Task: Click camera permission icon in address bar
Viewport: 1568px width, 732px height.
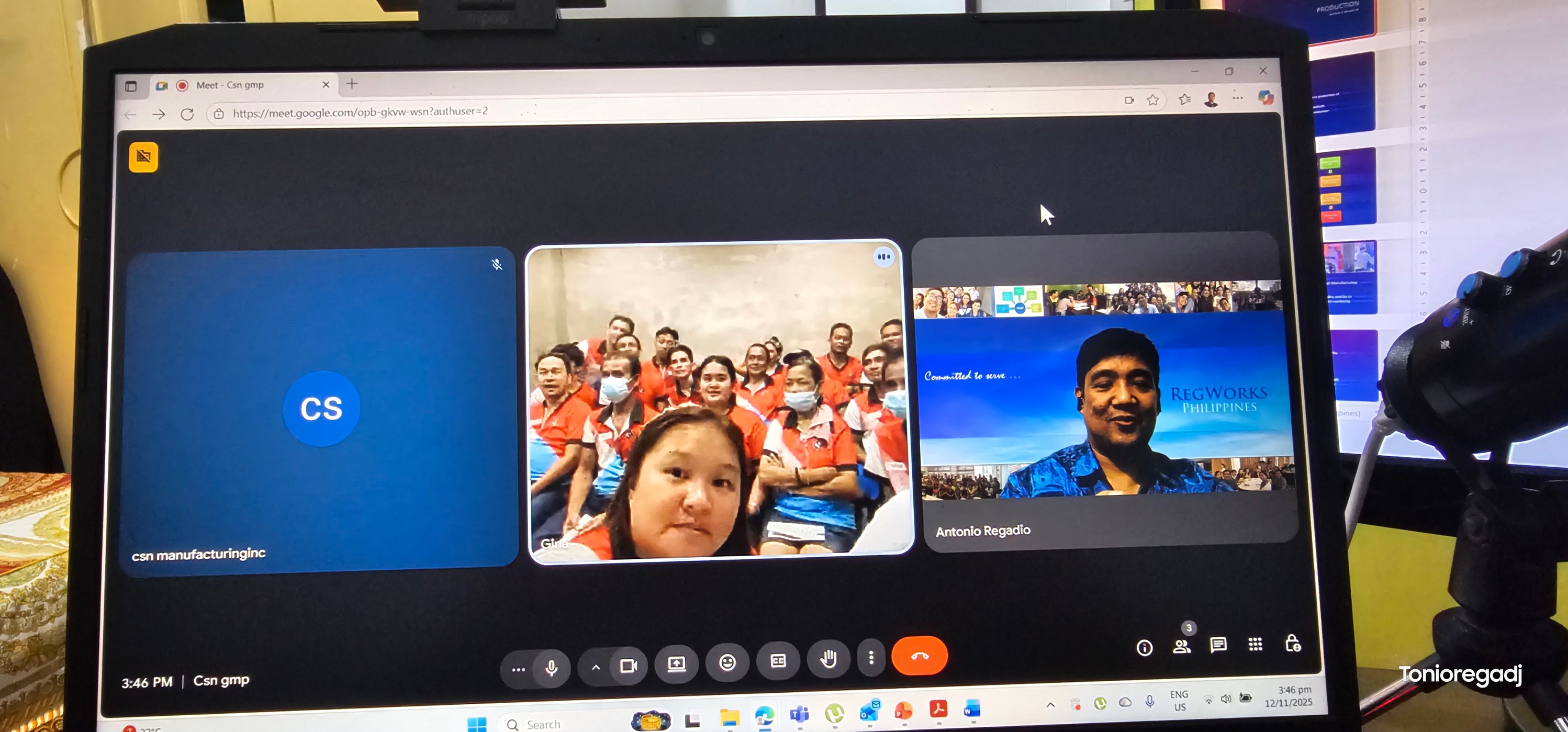Action: coord(1129,100)
